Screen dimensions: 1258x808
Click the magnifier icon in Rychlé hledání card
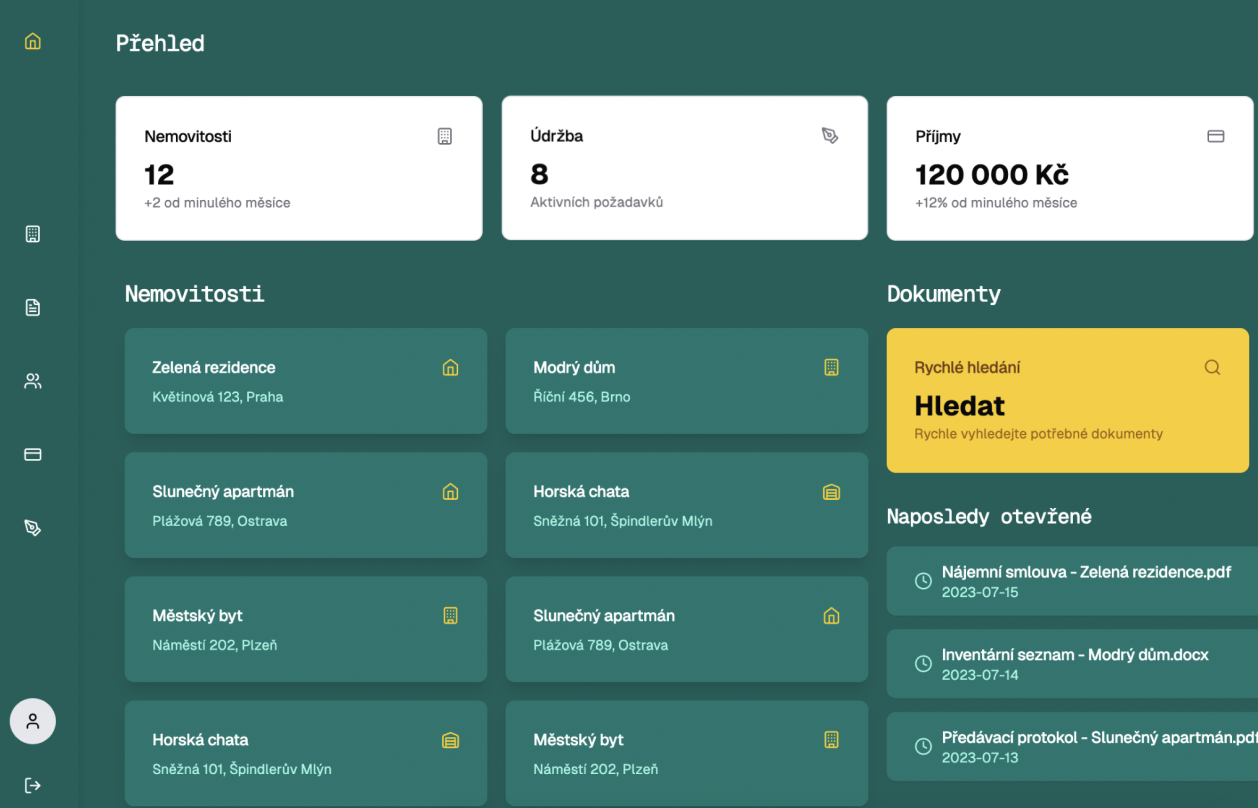tap(1212, 367)
